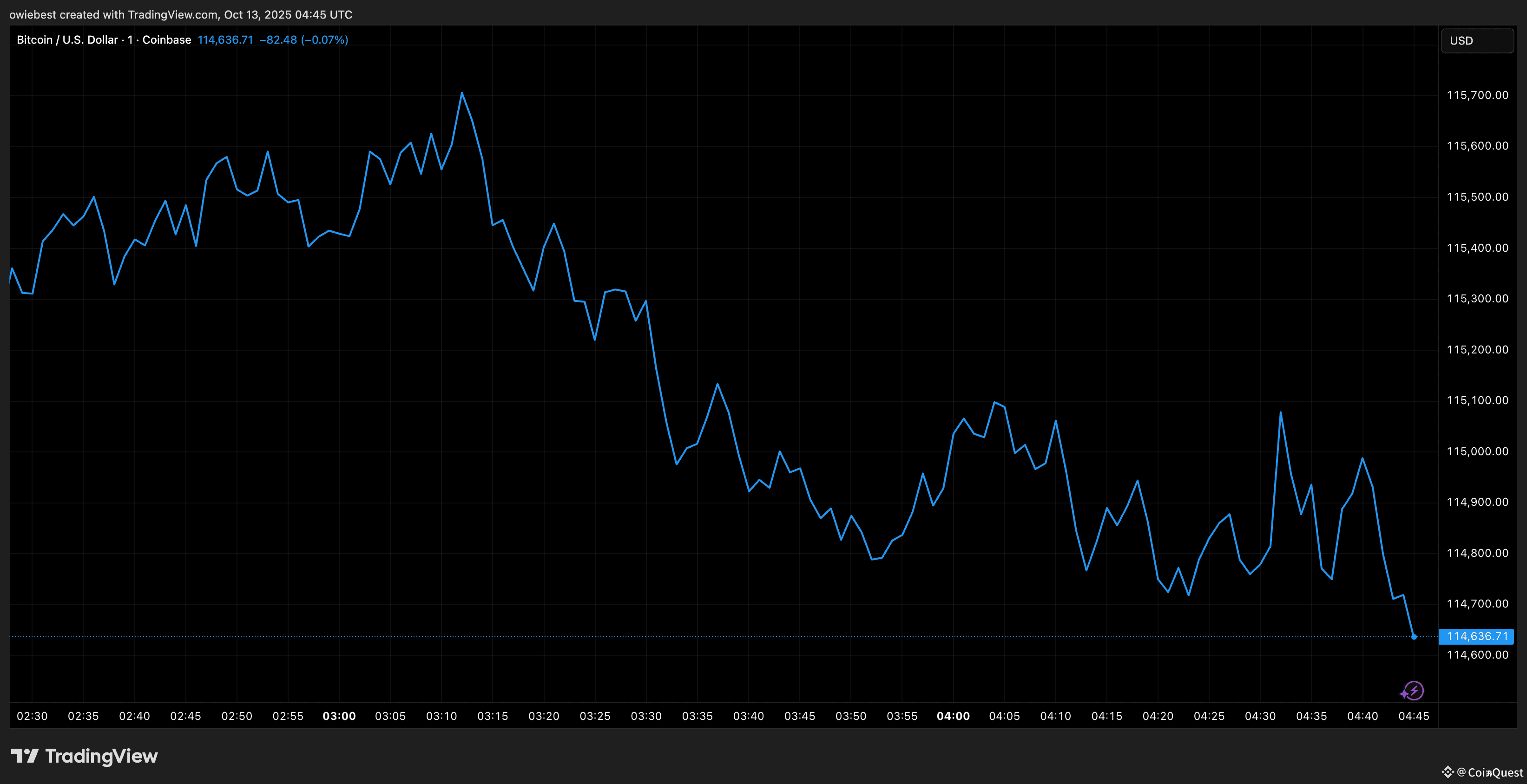
Task: Click the 114,636.71 value in legend
Action: pyautogui.click(x=225, y=39)
